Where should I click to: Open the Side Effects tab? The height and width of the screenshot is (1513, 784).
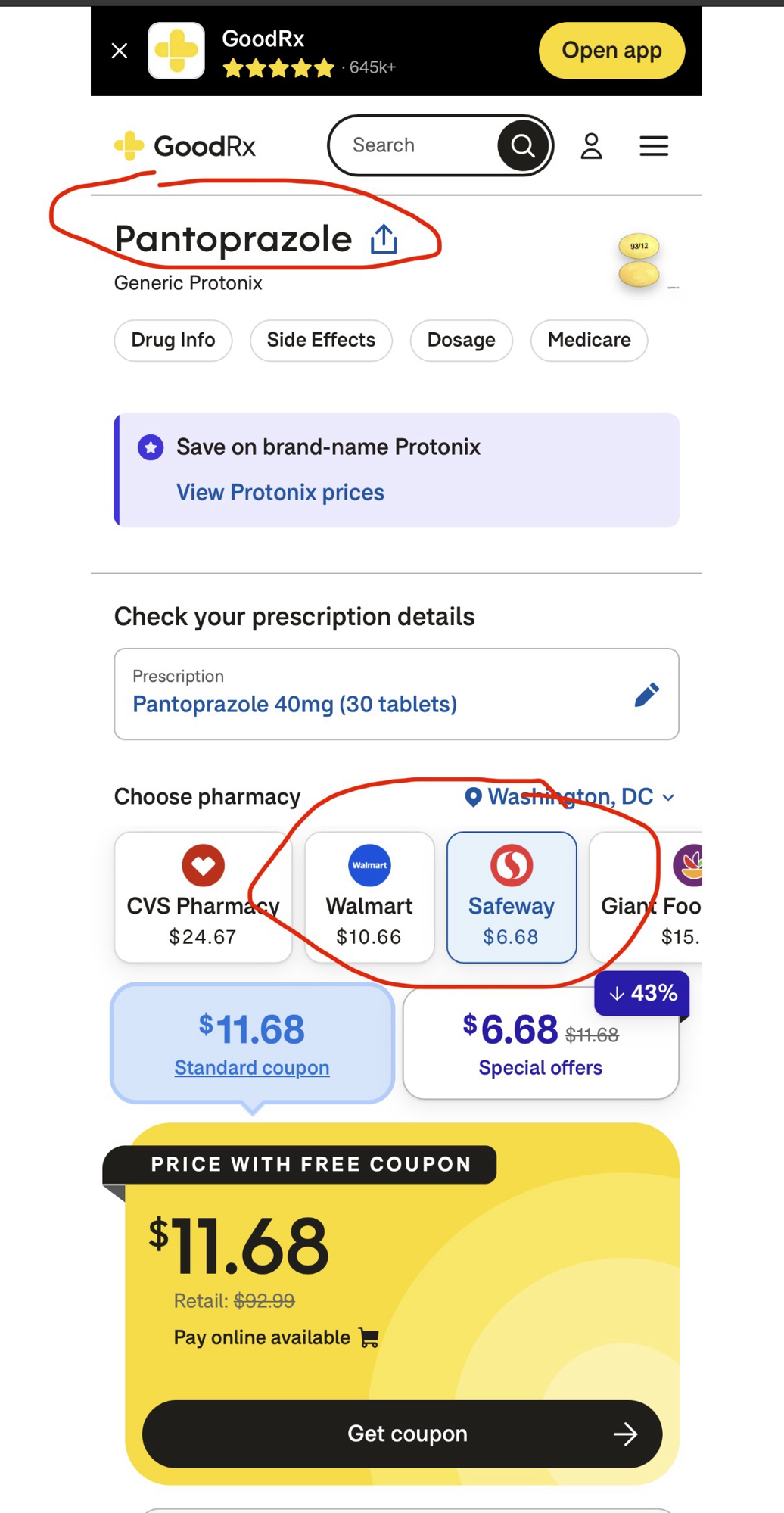tap(321, 341)
